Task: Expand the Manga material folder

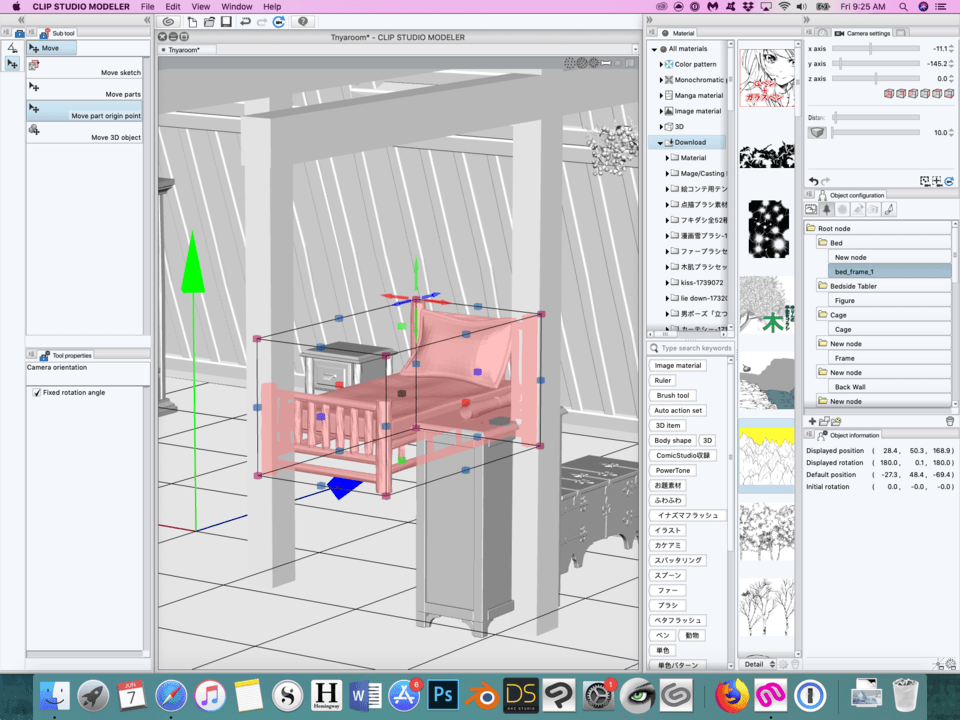Action: pyautogui.click(x=661, y=96)
